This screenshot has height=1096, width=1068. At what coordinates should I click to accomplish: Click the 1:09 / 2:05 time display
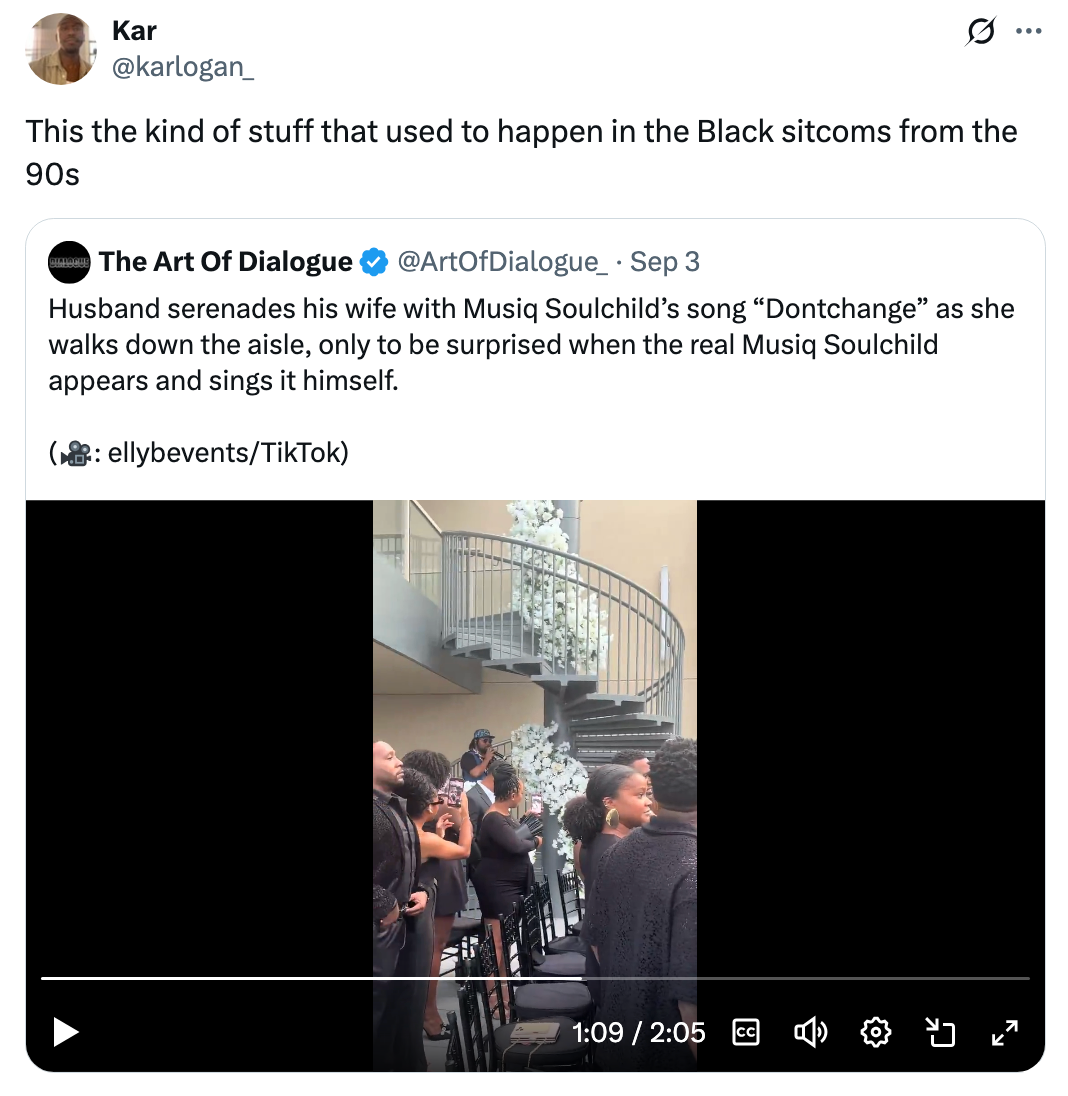638,1031
